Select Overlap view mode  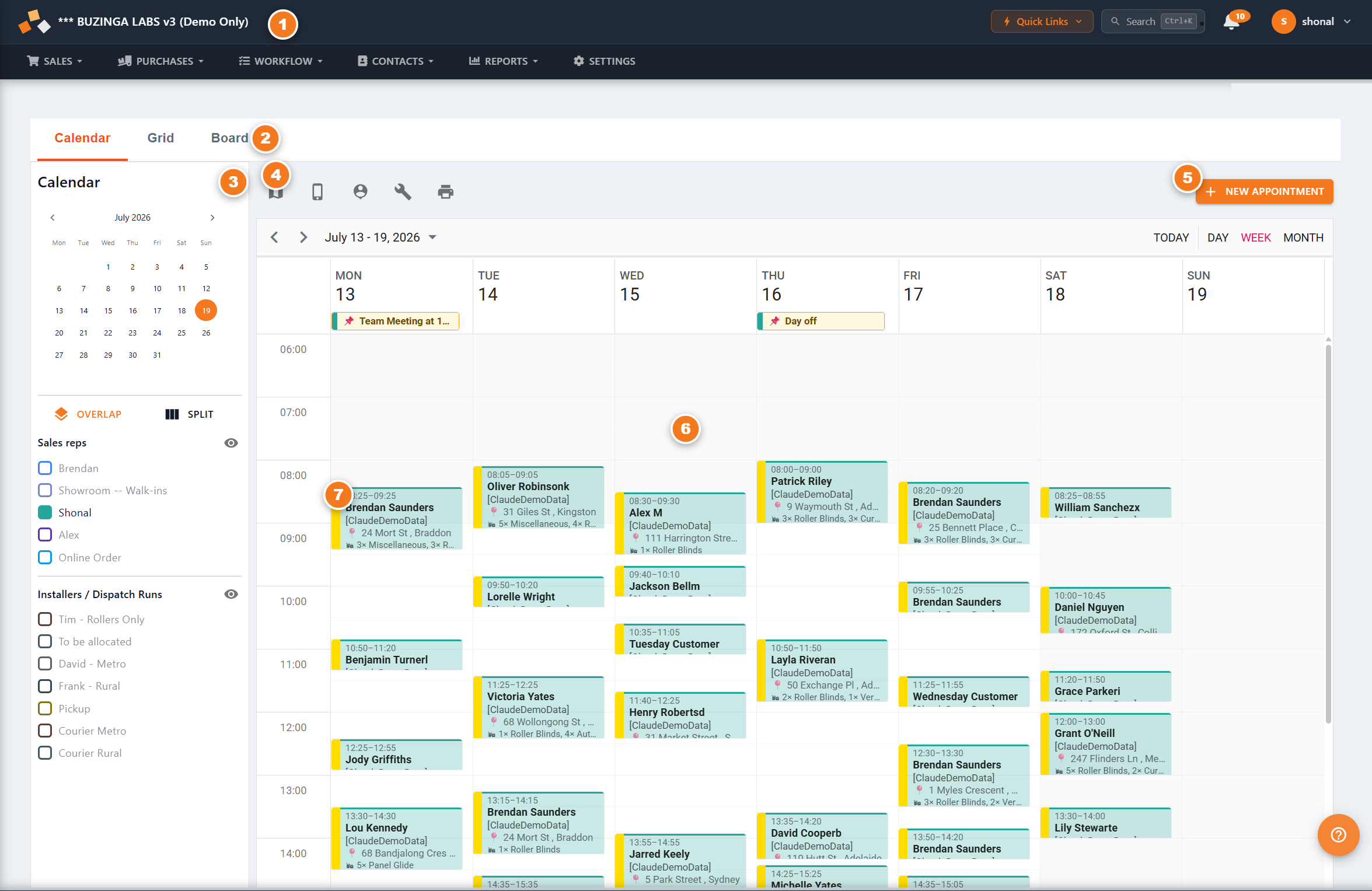tap(88, 414)
